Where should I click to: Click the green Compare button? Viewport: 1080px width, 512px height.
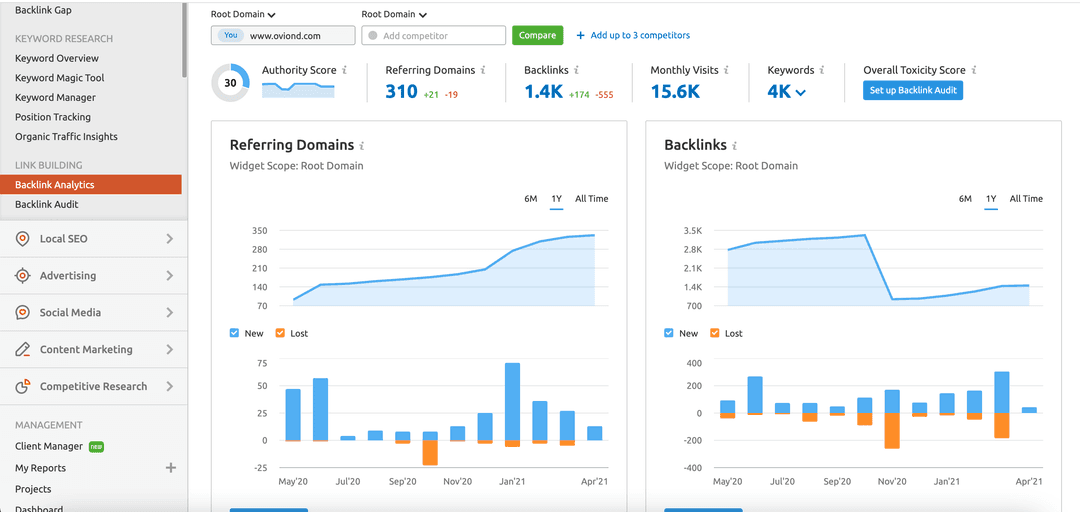coord(537,35)
